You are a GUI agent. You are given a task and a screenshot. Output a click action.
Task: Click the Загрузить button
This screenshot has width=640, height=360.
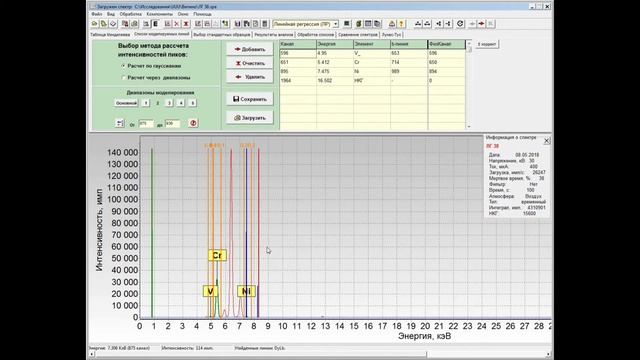coord(250,118)
